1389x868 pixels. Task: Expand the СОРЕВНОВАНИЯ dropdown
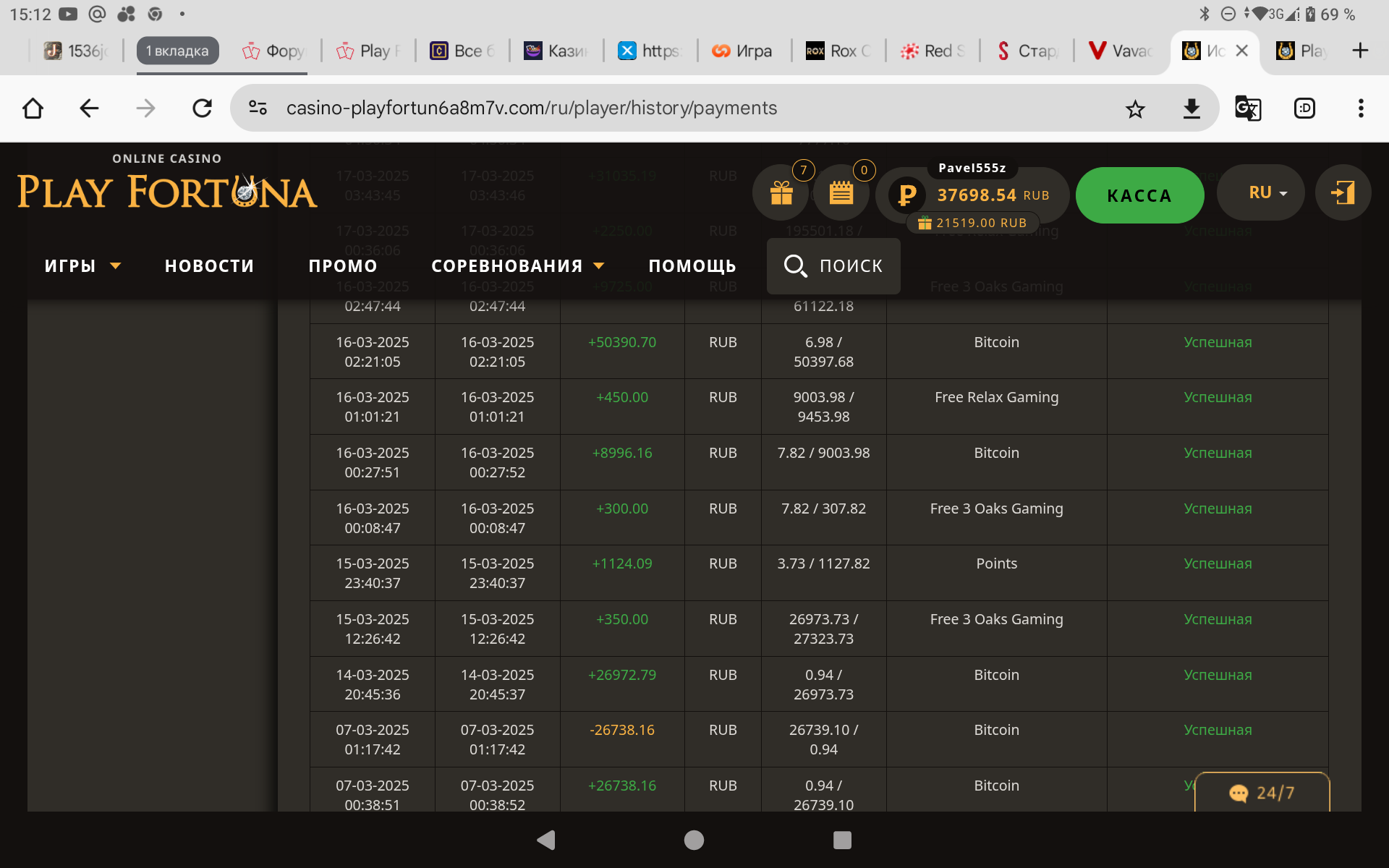(x=517, y=266)
